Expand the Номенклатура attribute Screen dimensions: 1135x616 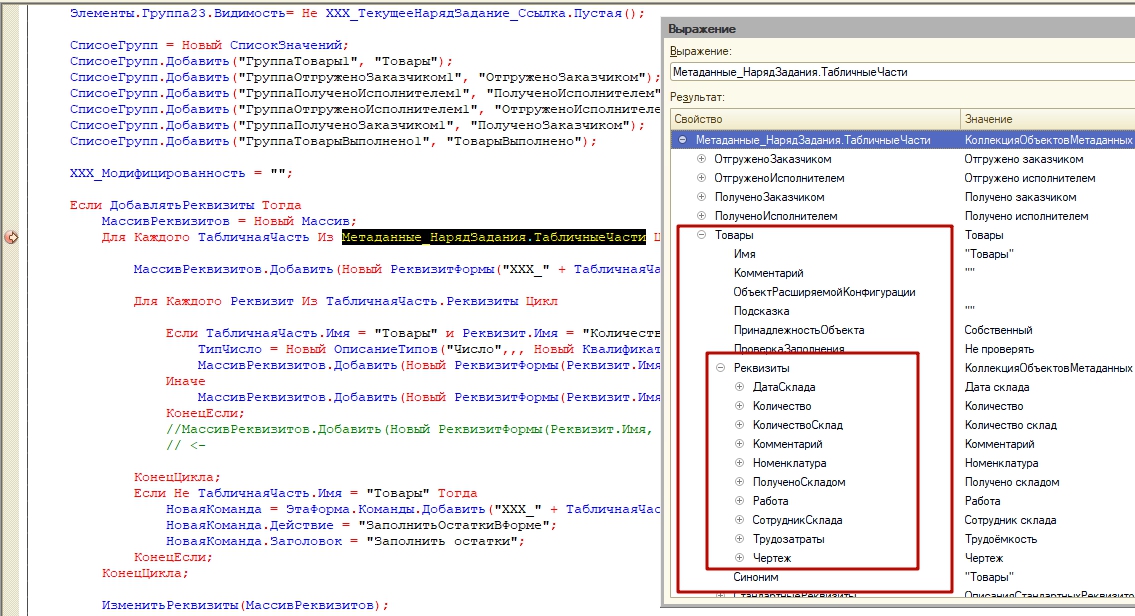(x=739, y=463)
